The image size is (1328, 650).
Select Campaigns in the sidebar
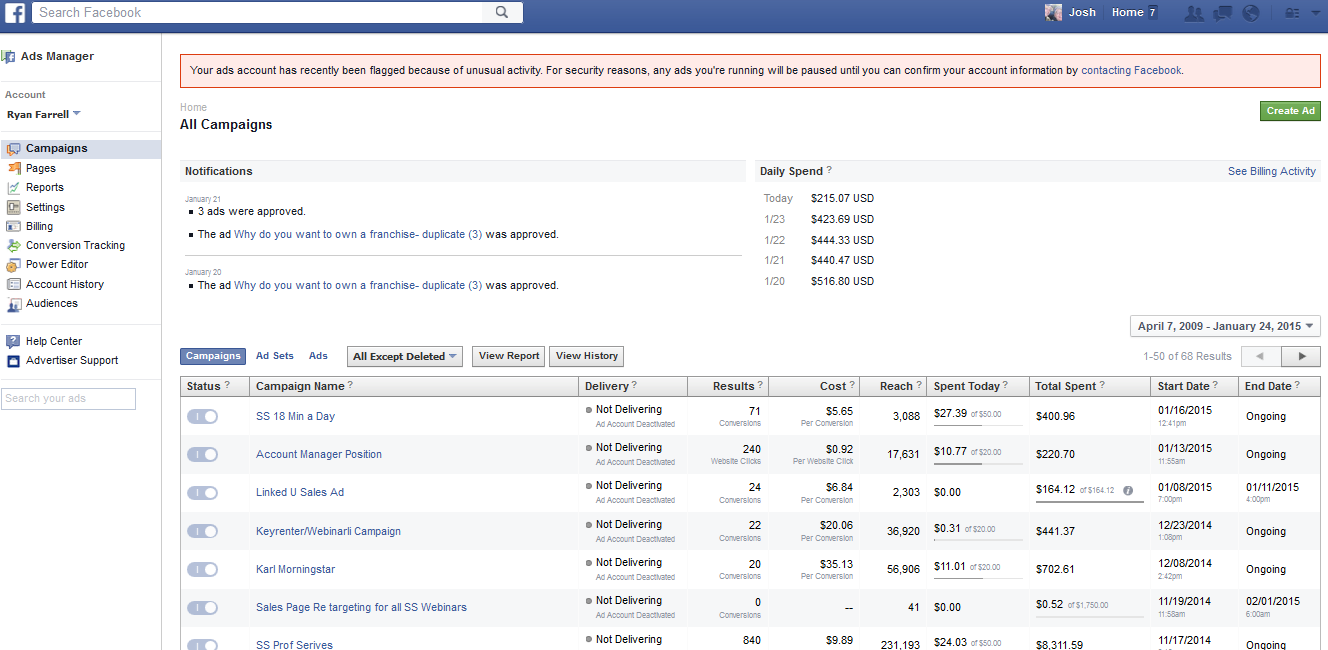[x=80, y=149]
